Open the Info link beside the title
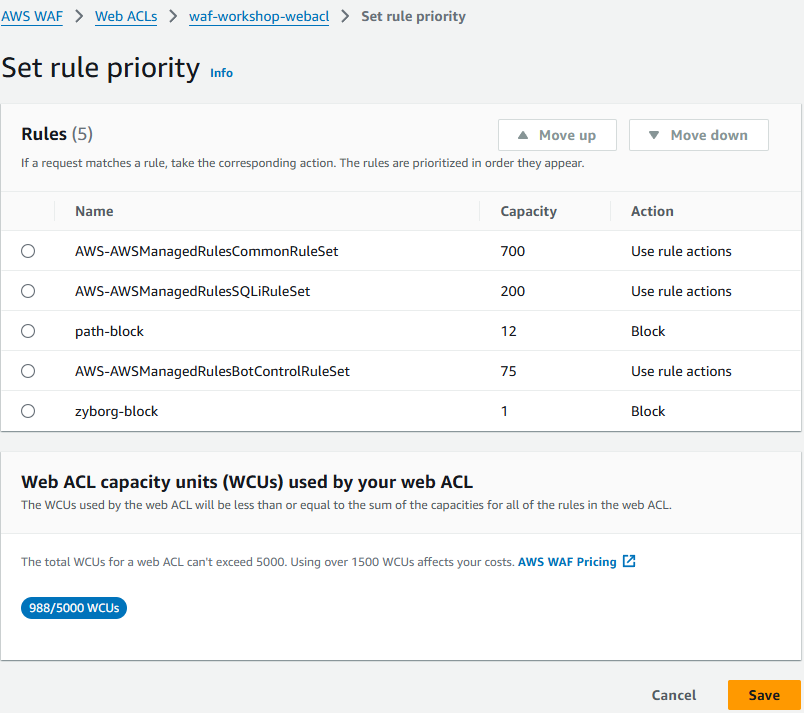Viewport: 804px width, 713px height. pos(221,73)
